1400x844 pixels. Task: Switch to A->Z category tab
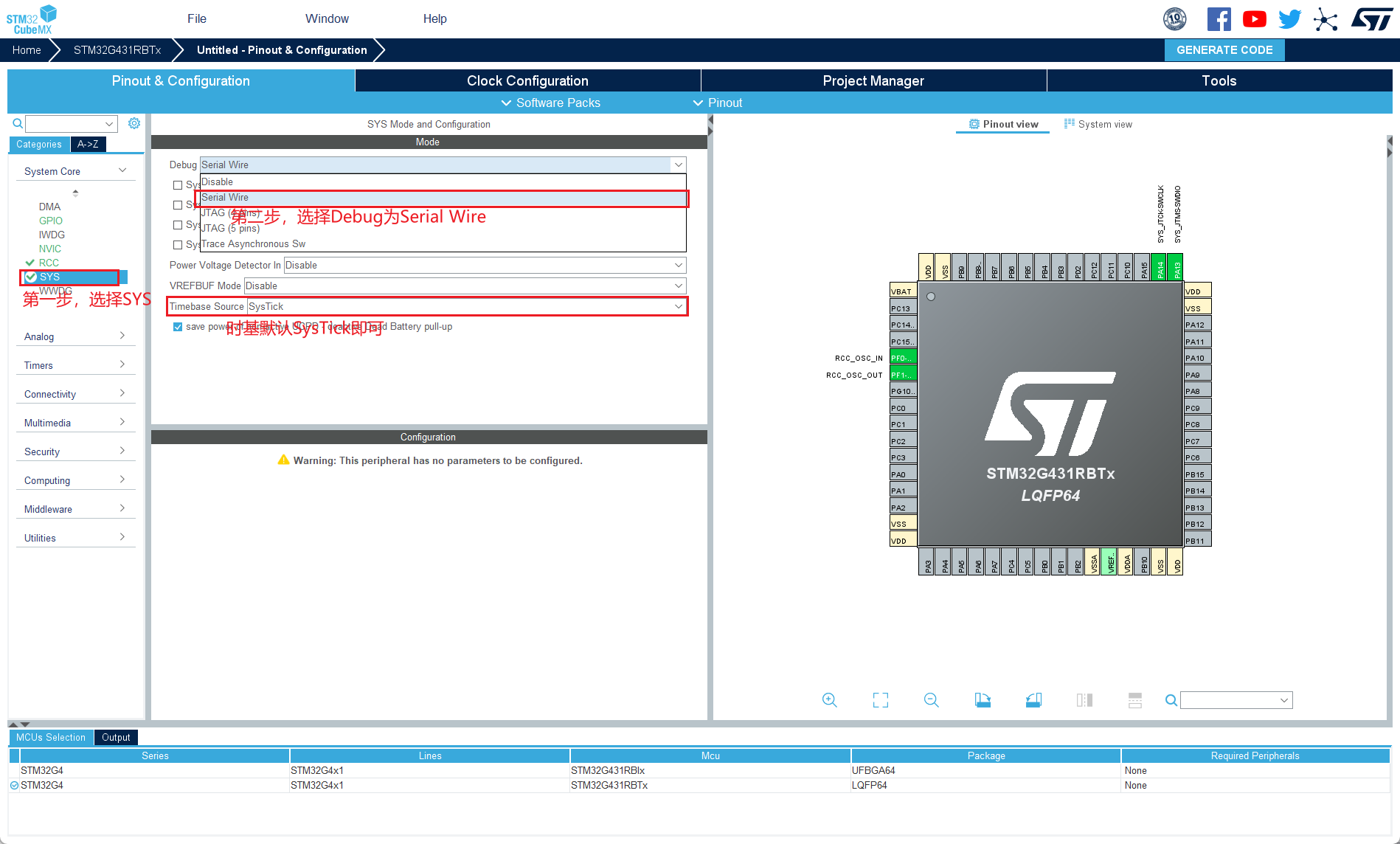click(x=88, y=144)
